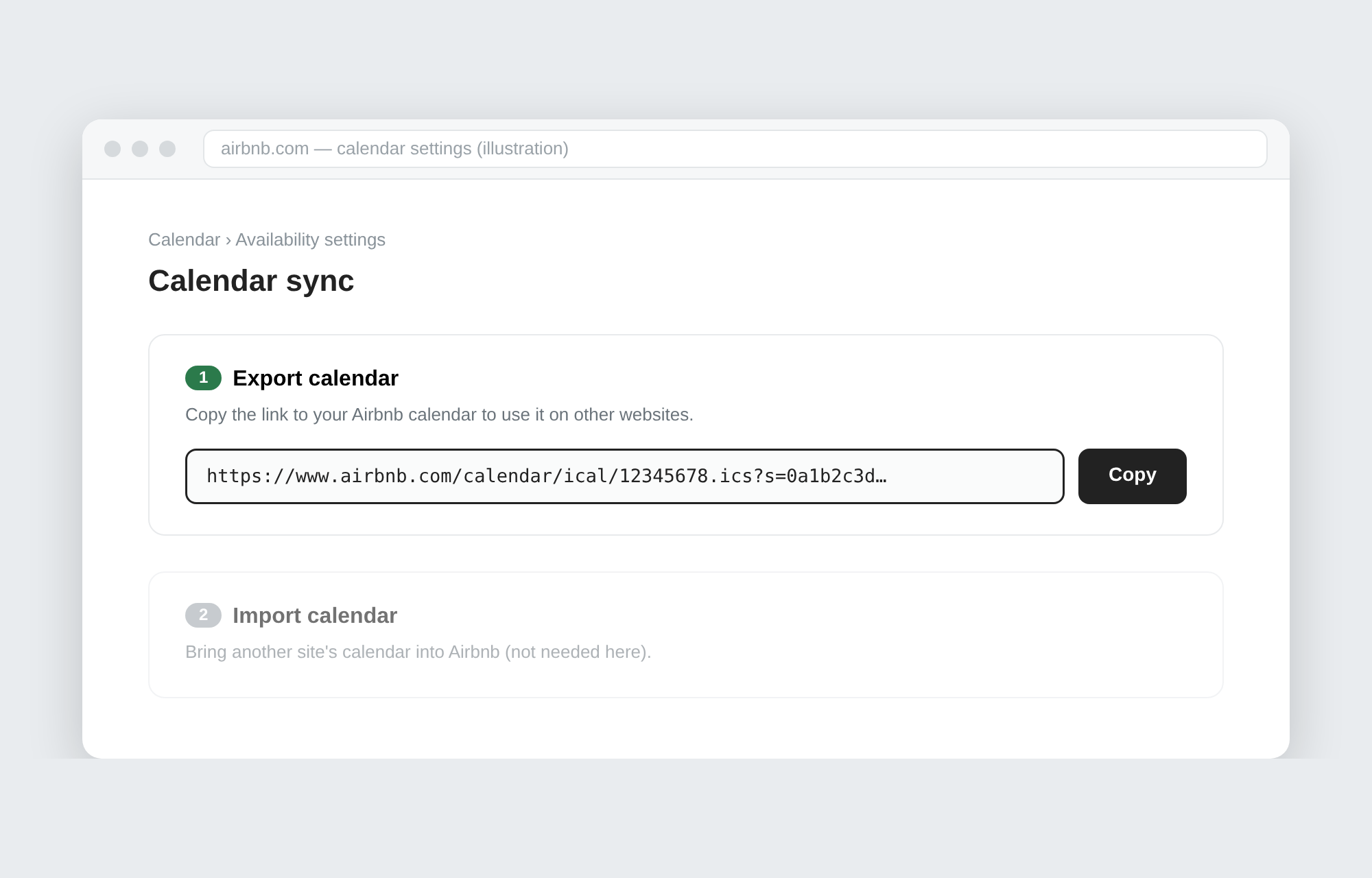Image resolution: width=1372 pixels, height=878 pixels.
Task: Click the green step 1 badge
Action: pos(203,378)
